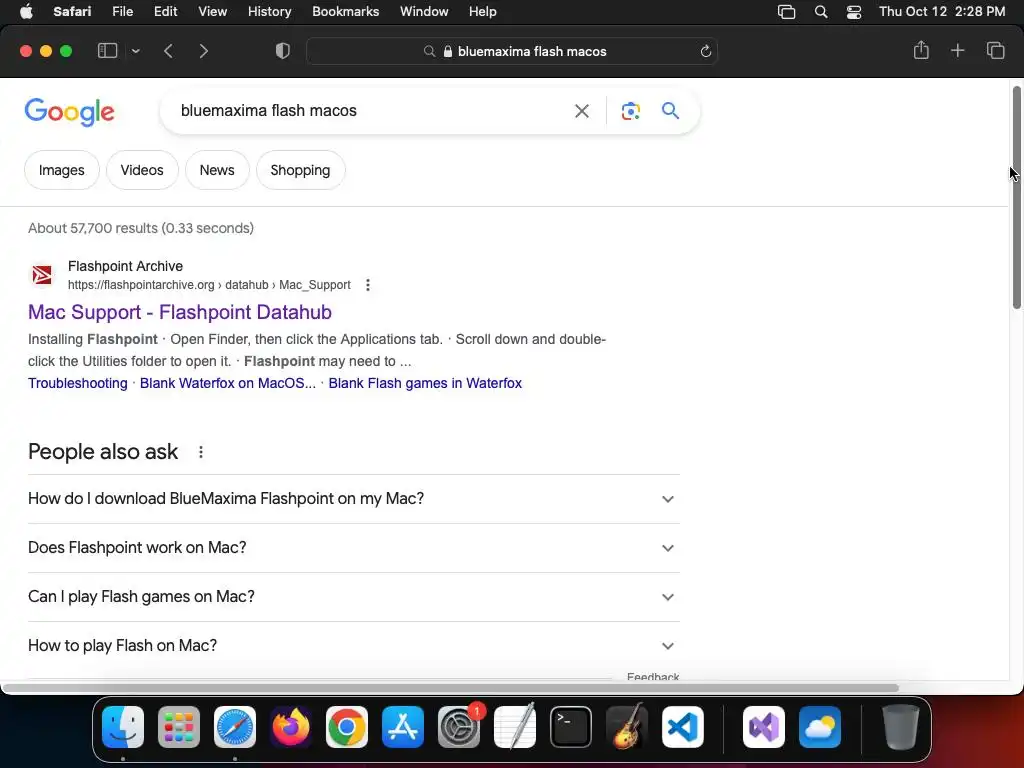Open the History menu
The height and width of the screenshot is (768, 1024).
coord(269,12)
